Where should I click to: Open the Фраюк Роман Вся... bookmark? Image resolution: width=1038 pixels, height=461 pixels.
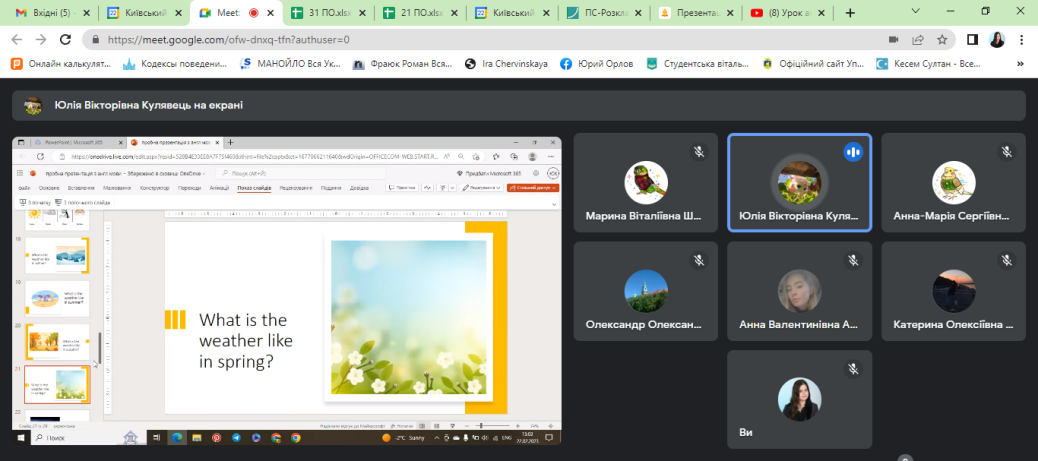[402, 64]
